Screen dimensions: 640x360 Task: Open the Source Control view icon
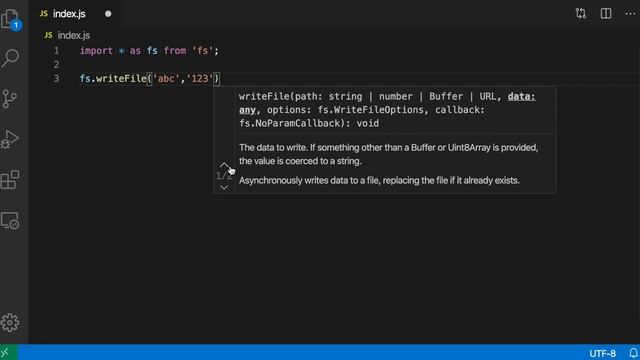coord(9,99)
